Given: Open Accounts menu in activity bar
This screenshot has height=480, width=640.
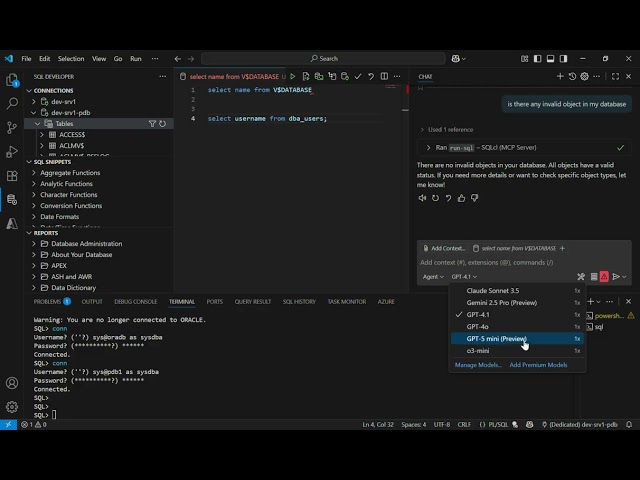Looking at the screenshot, I should coord(12,383).
